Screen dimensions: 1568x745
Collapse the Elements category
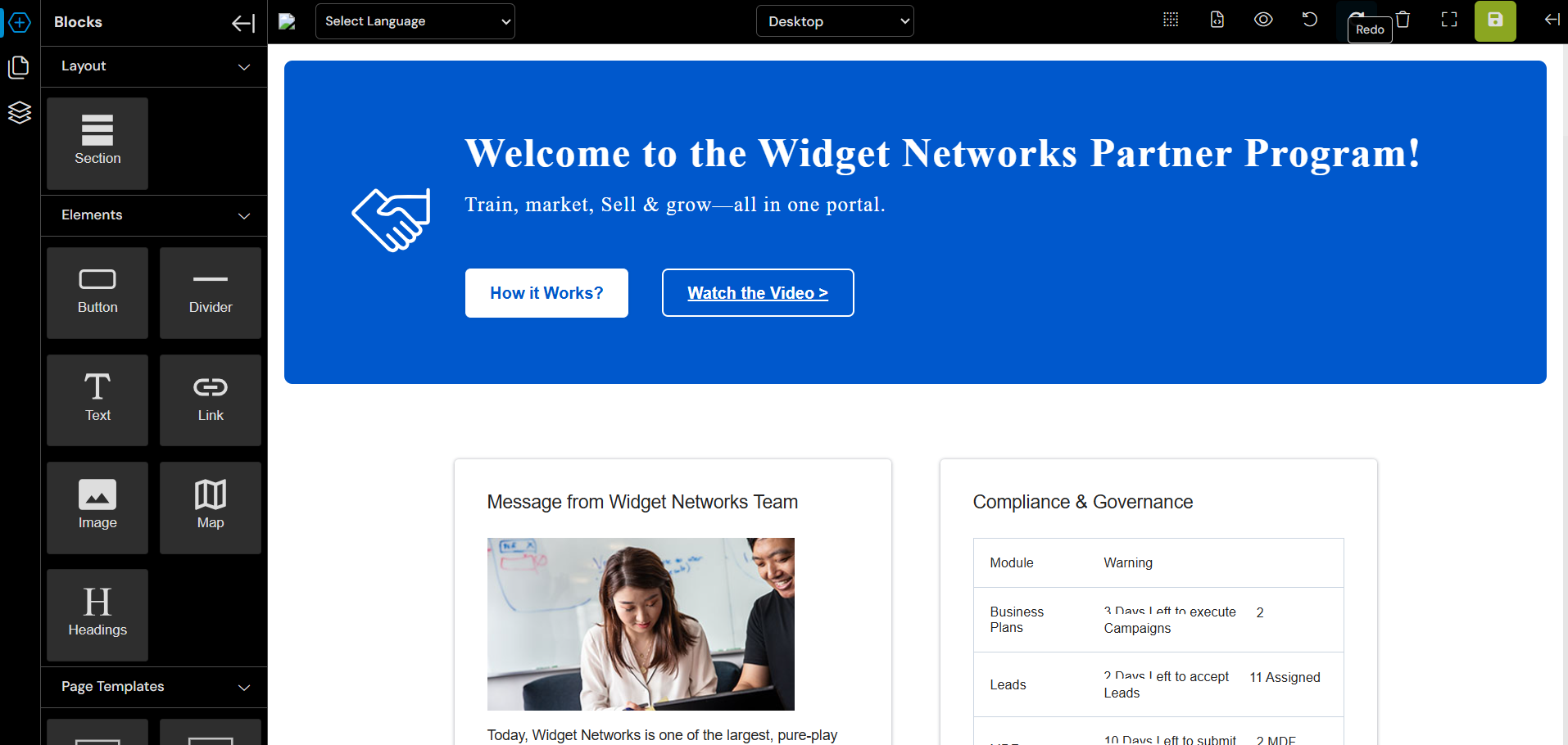[x=154, y=215]
